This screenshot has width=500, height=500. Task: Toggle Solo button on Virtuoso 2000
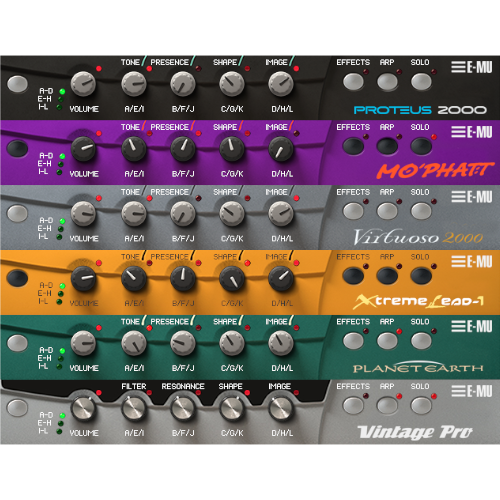pyautogui.click(x=421, y=211)
